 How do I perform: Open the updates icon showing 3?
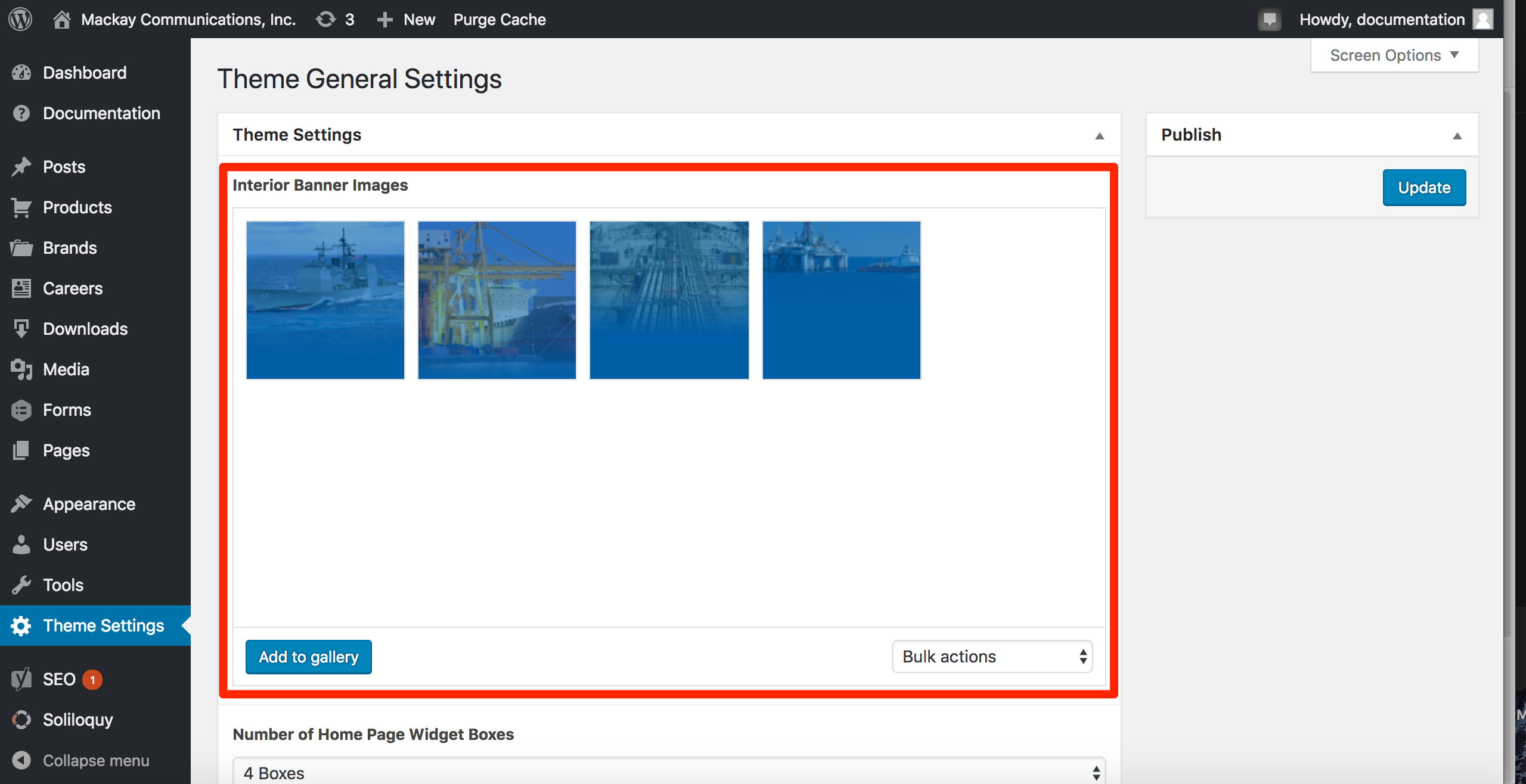326,19
